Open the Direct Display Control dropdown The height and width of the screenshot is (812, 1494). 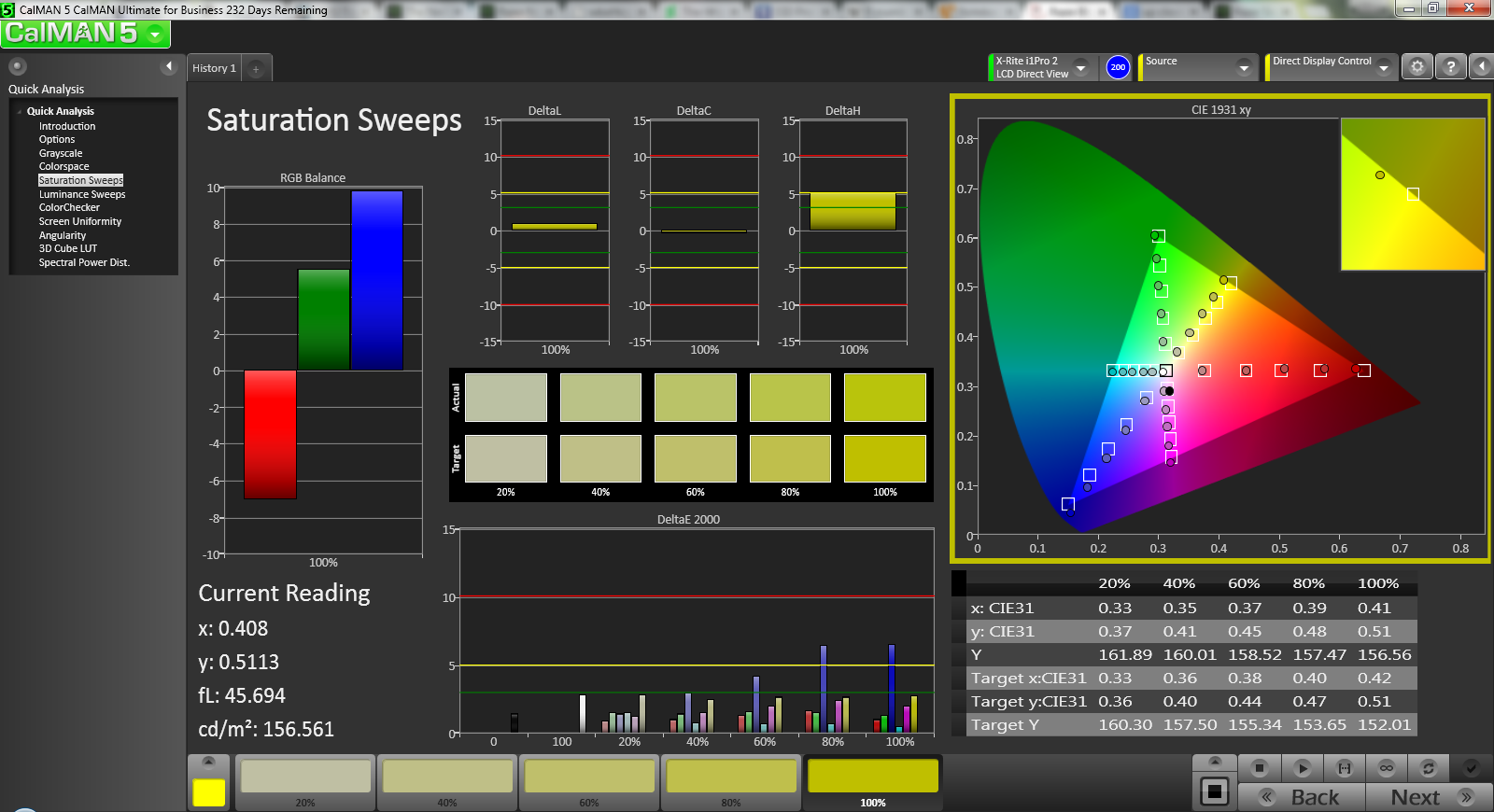click(x=1383, y=67)
